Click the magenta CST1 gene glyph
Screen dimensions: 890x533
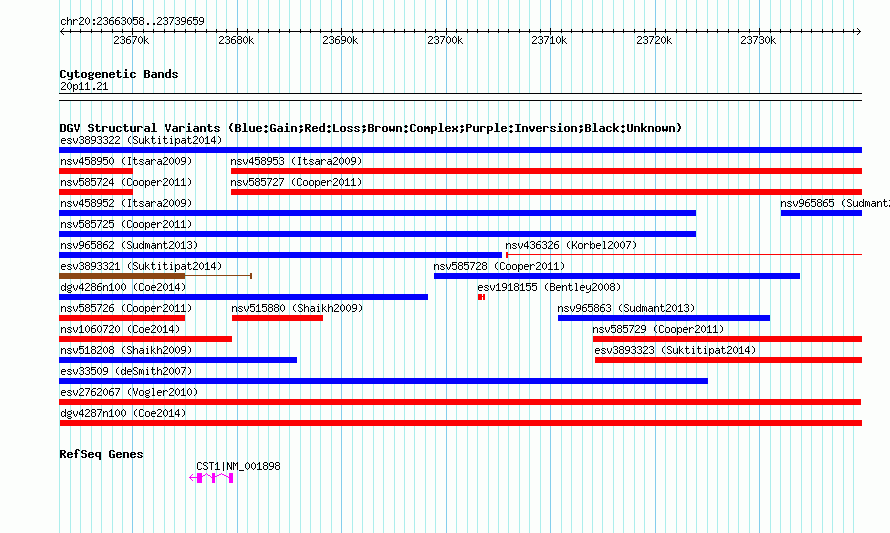[211, 478]
